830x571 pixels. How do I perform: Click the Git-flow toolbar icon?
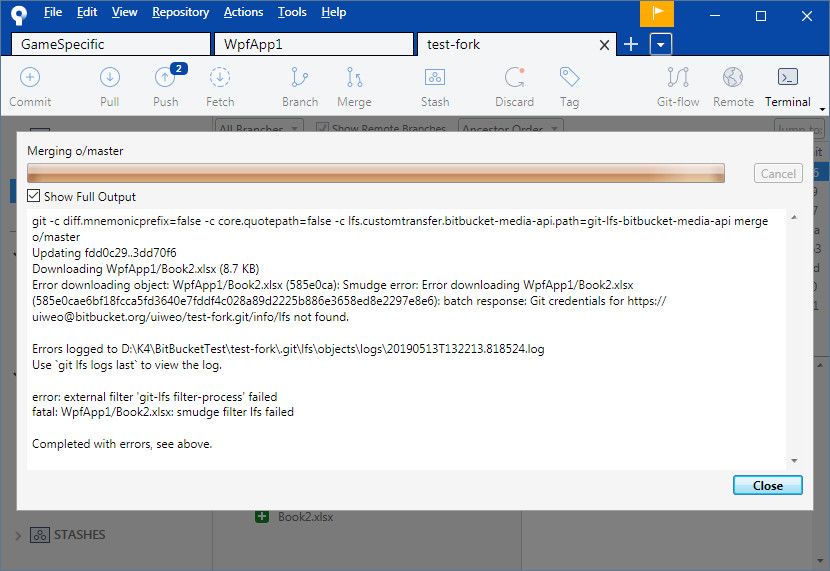click(678, 77)
